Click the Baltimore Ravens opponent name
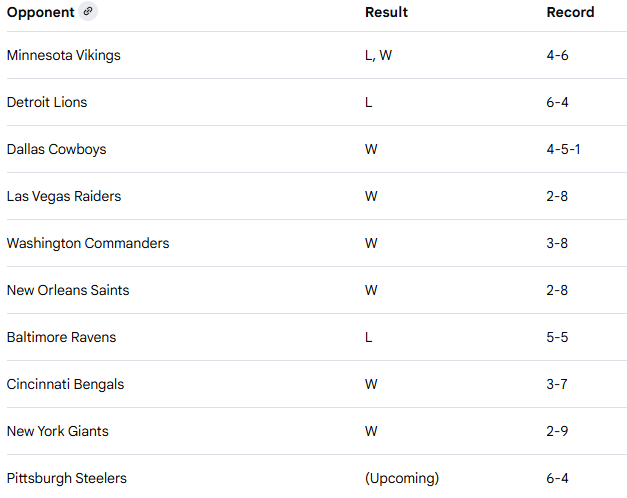This screenshot has width=627, height=498. pyautogui.click(x=61, y=337)
